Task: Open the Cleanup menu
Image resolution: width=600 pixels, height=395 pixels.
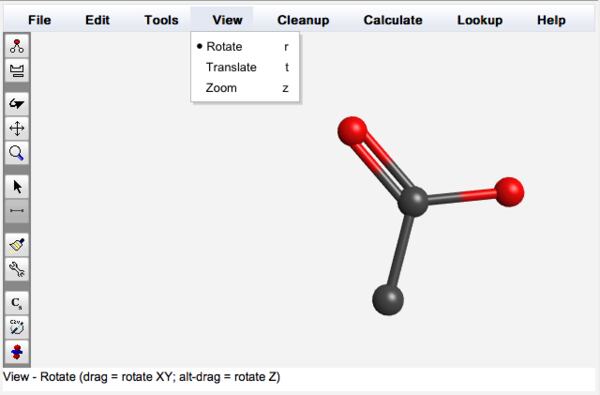Action: 303,20
